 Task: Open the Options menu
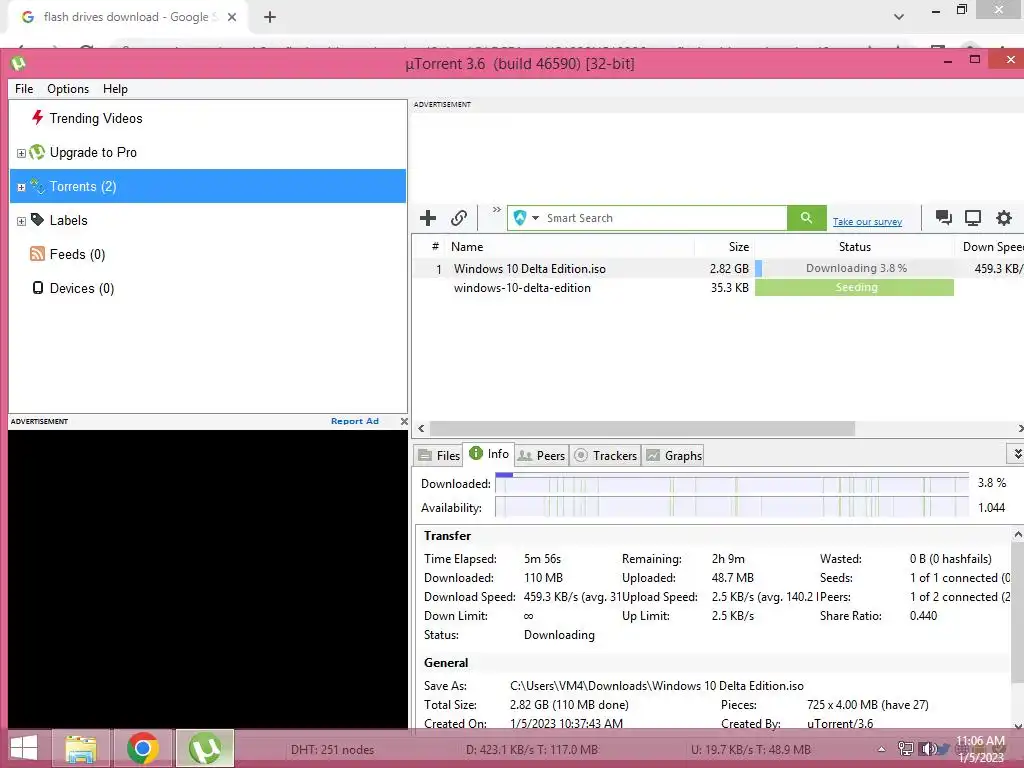coord(68,89)
